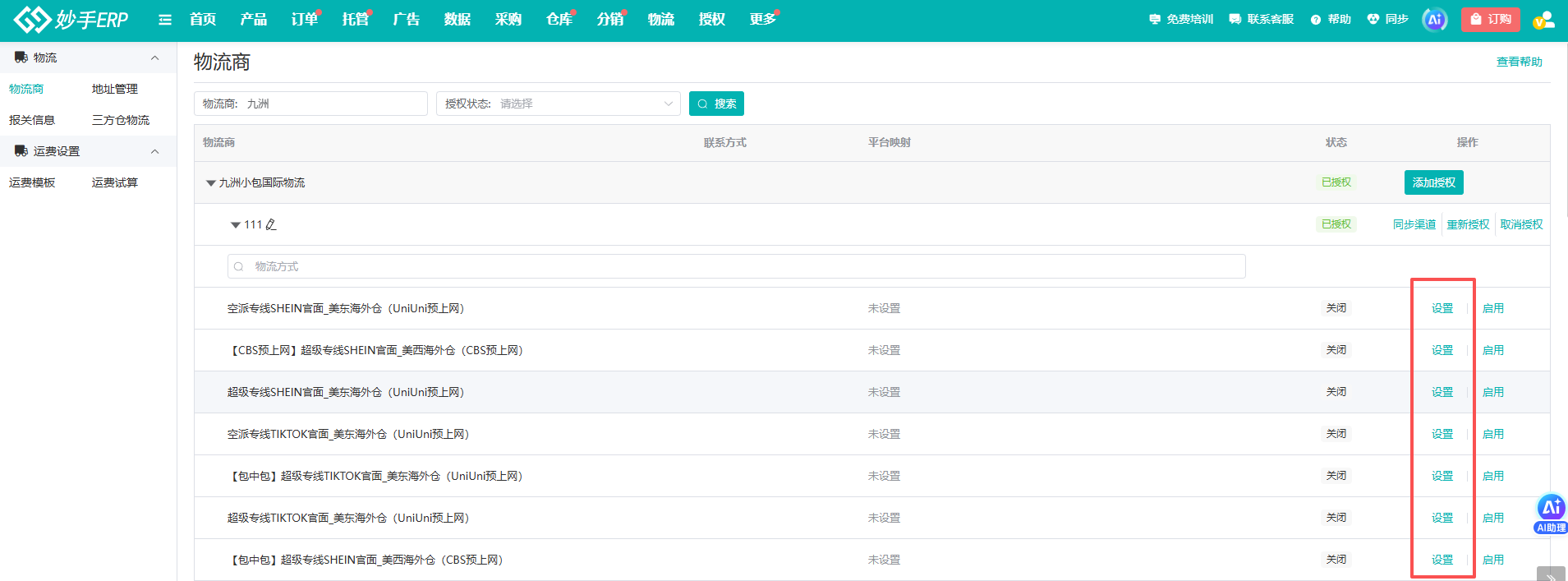Click 设置 for 超级专线TIKTOK官面_美东海外仓 (UniUni预上网)
1568x581 pixels.
point(1442,518)
